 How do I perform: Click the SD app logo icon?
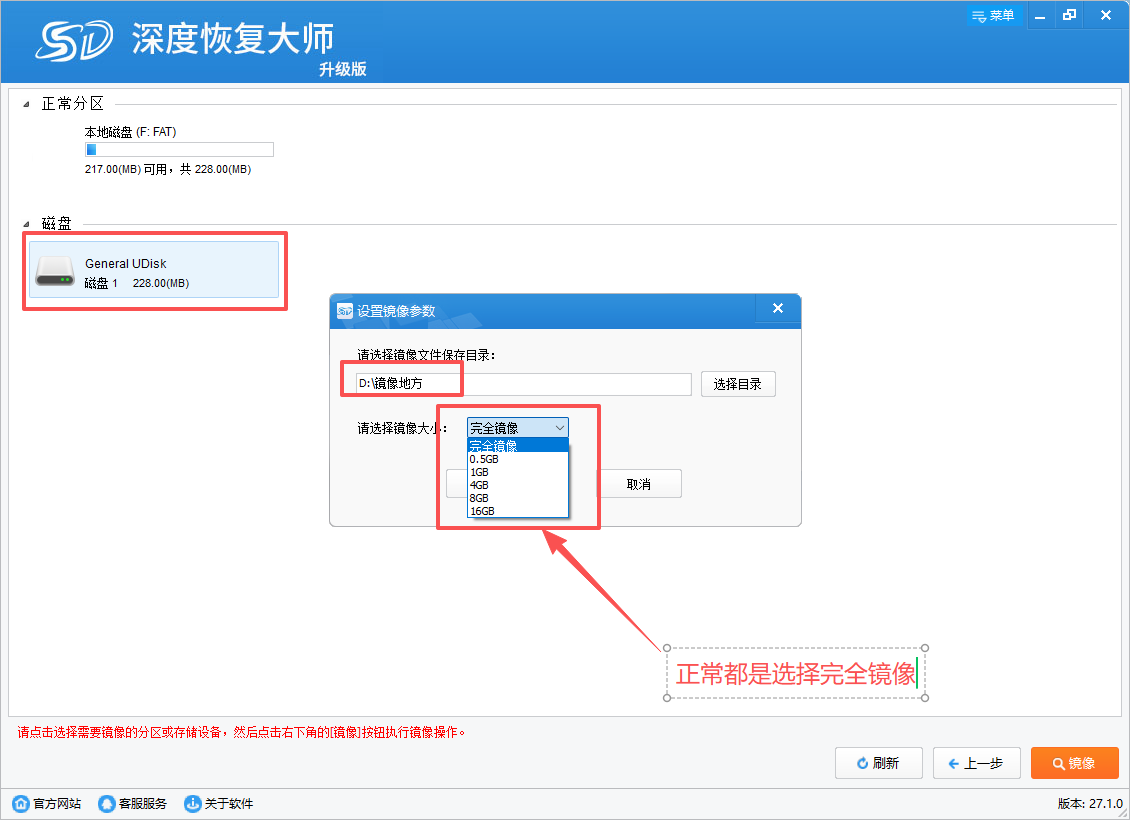[75, 40]
